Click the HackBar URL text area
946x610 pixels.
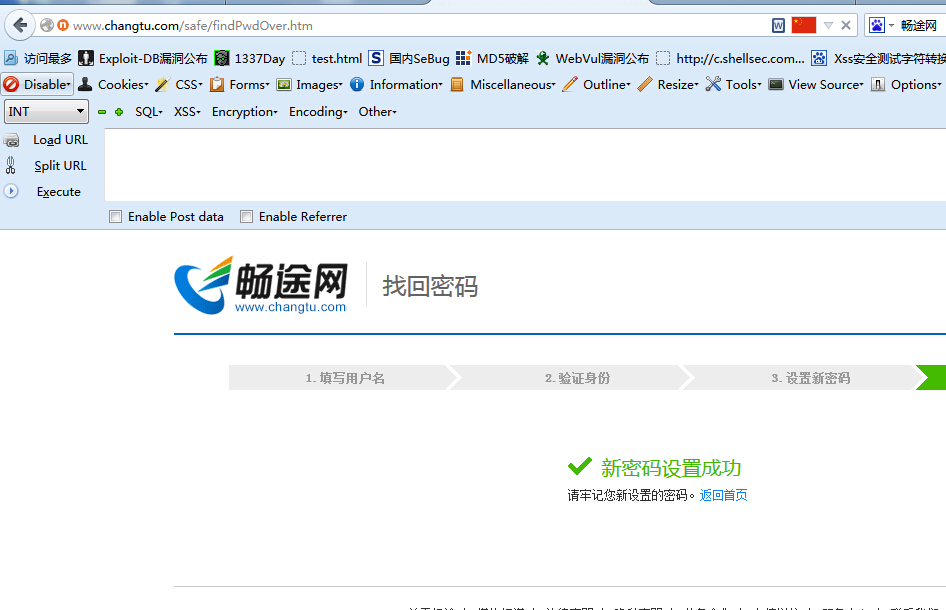(525, 165)
